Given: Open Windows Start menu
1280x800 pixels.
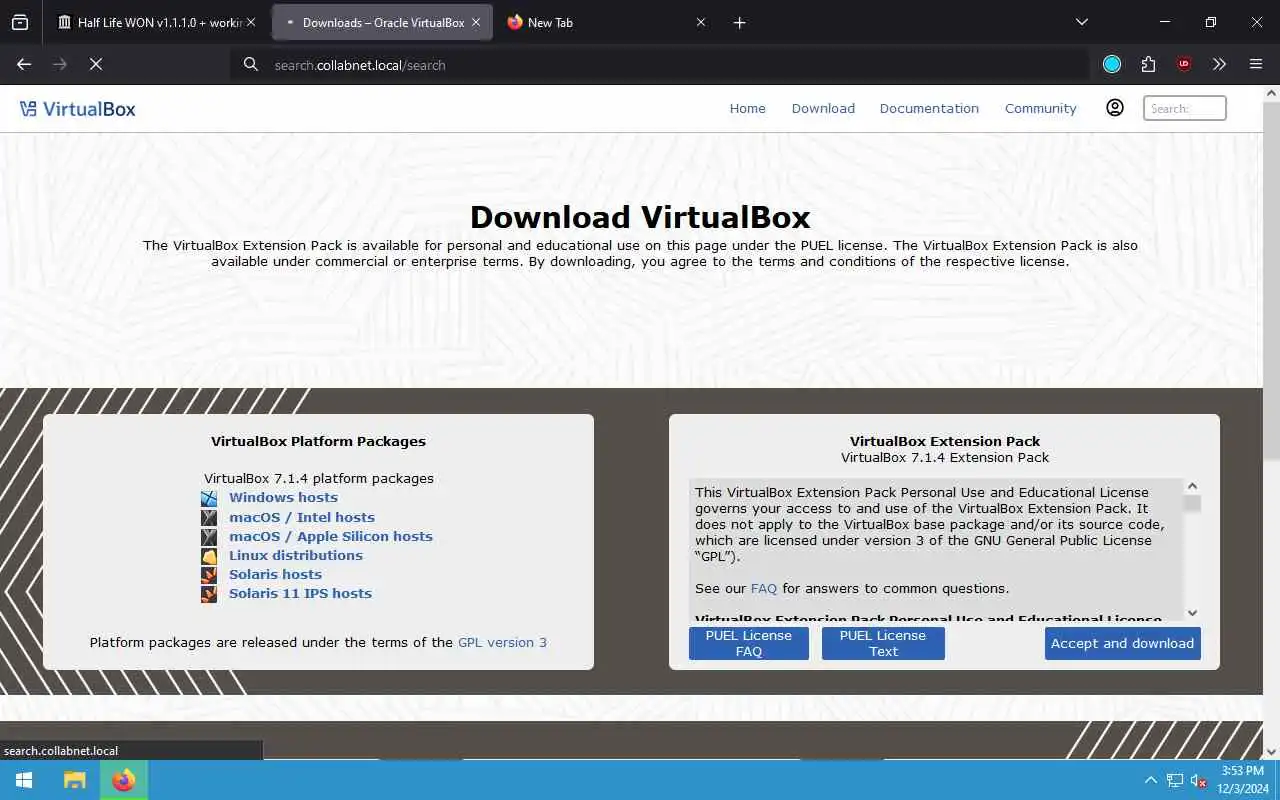Looking at the screenshot, I should [x=24, y=780].
